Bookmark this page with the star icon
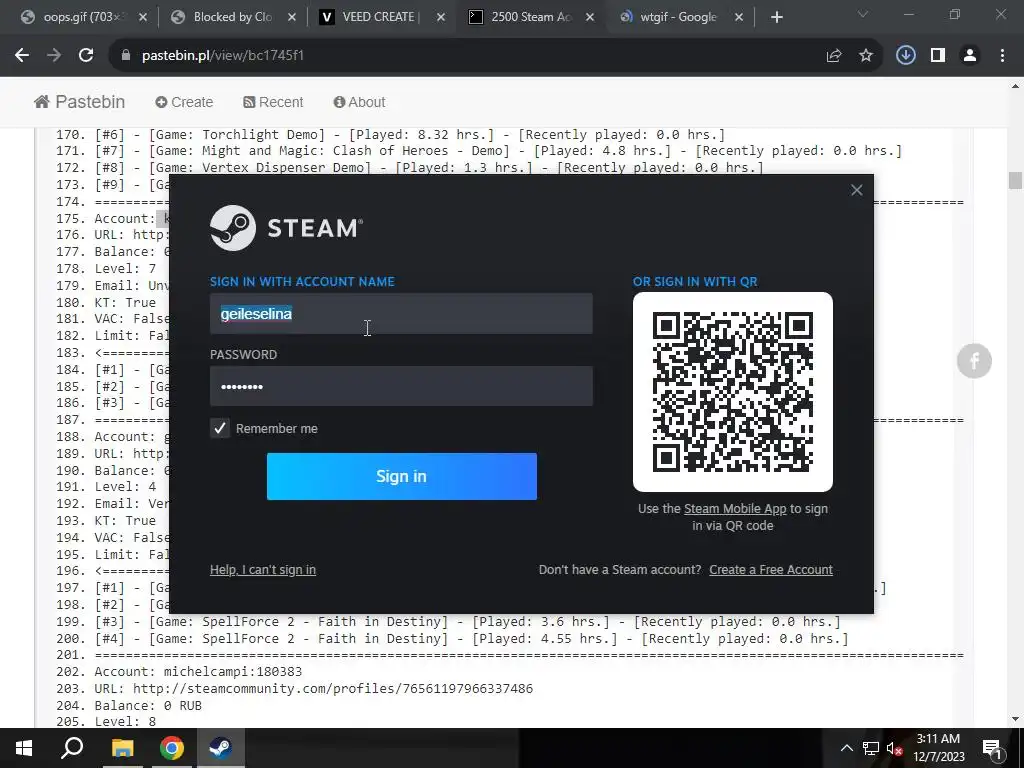The width and height of the screenshot is (1024, 768). [866, 56]
